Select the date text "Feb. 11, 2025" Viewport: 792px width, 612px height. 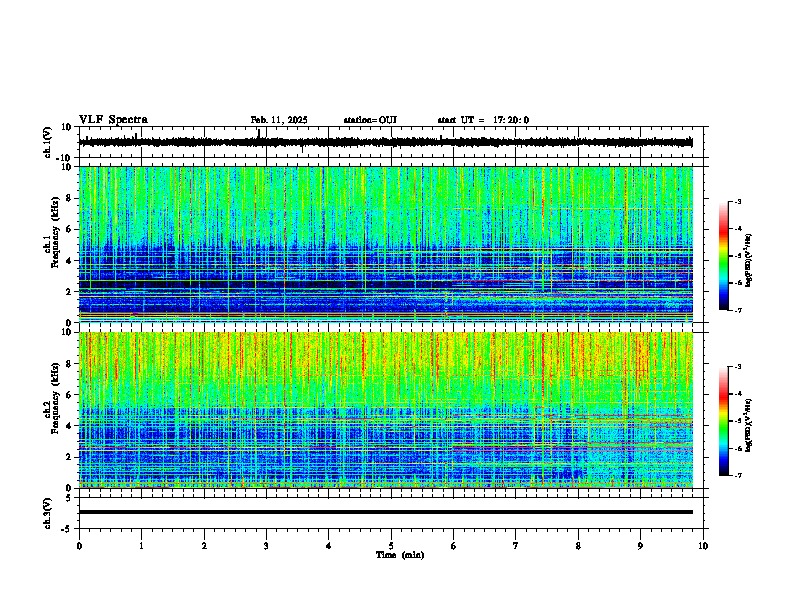279,120
